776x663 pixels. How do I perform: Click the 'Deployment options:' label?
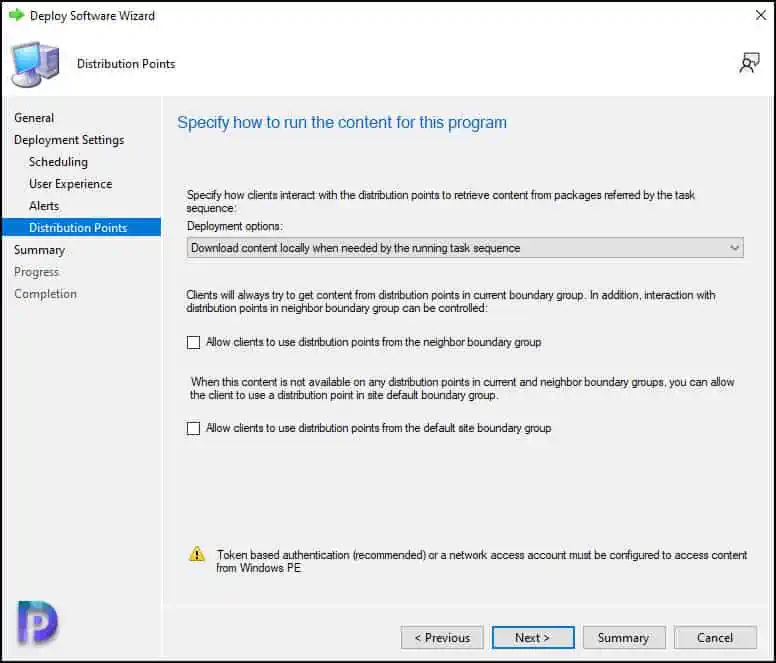click(235, 226)
